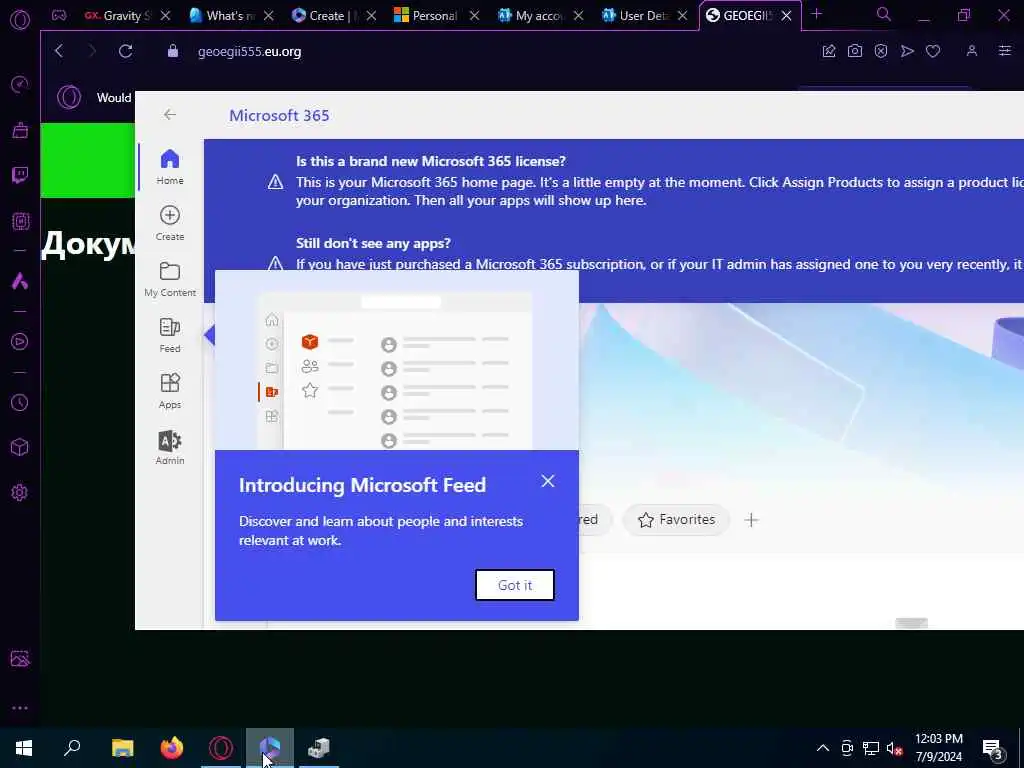Image resolution: width=1024 pixels, height=768 pixels.
Task: Open the Microsoft 365 taskbar app
Action: 270,748
